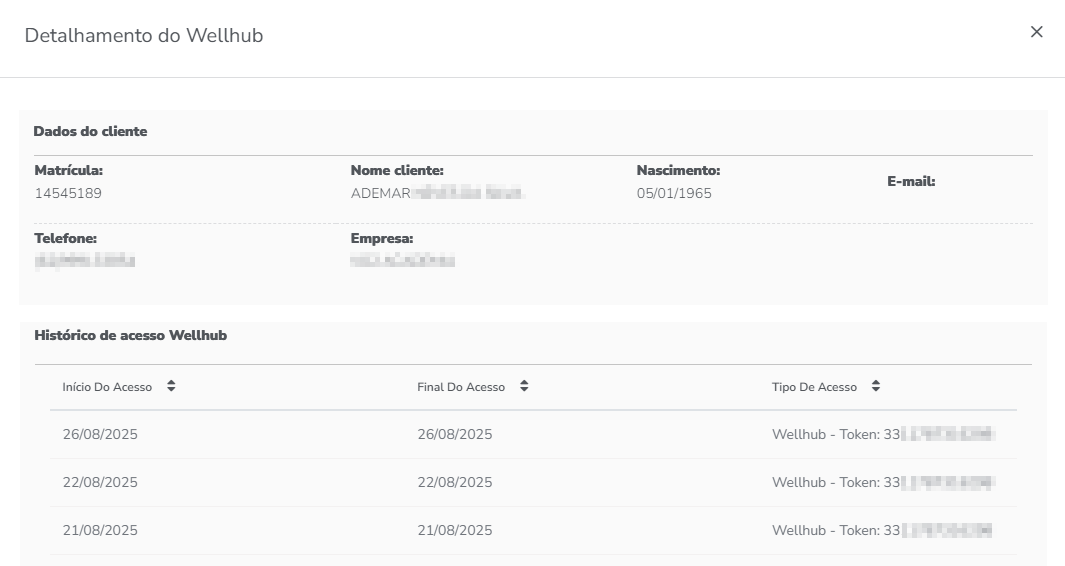Select the client name starting with ADEMAR
The image size is (1065, 566).
tap(437, 193)
